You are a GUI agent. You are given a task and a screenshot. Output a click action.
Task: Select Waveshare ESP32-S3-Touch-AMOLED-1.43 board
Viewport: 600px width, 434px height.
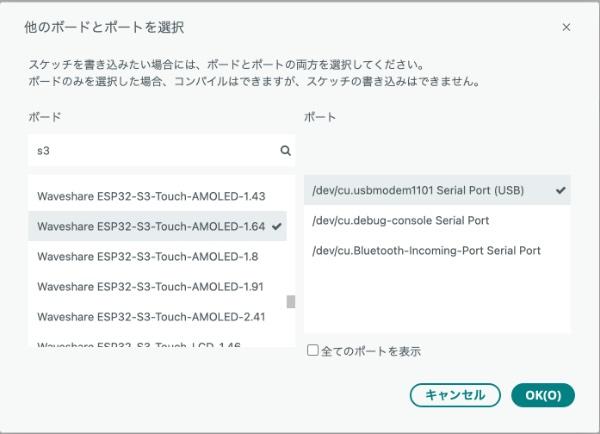tap(157, 196)
